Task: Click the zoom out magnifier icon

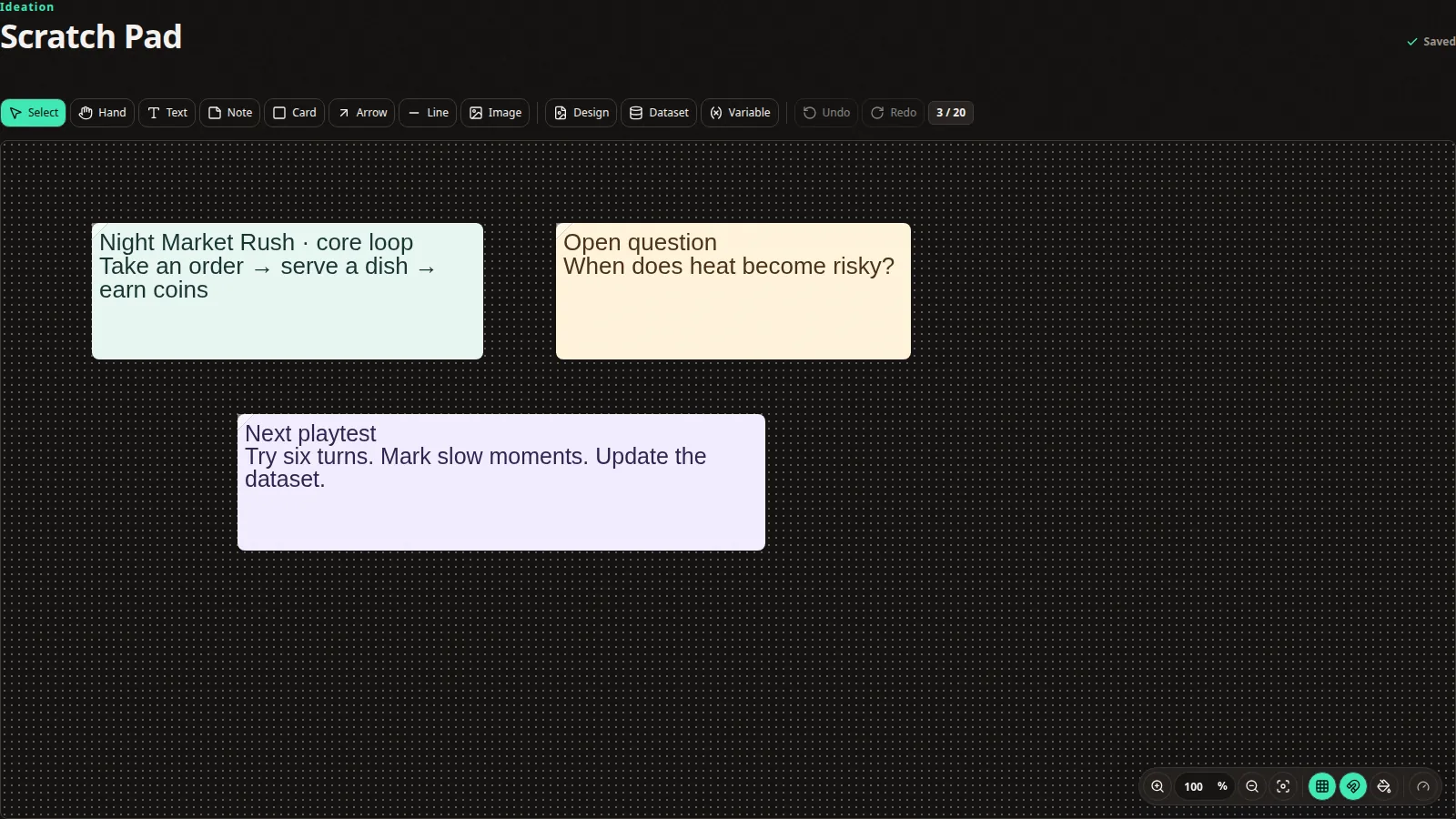Action: (x=1252, y=786)
